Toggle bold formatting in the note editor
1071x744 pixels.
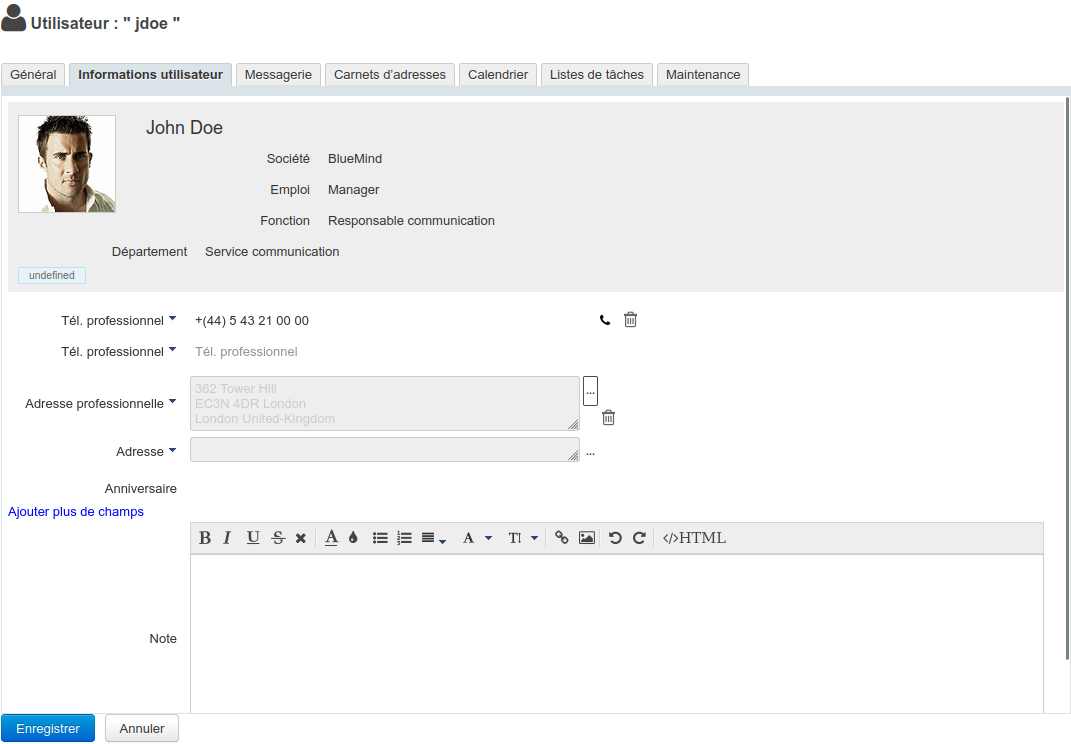[205, 538]
